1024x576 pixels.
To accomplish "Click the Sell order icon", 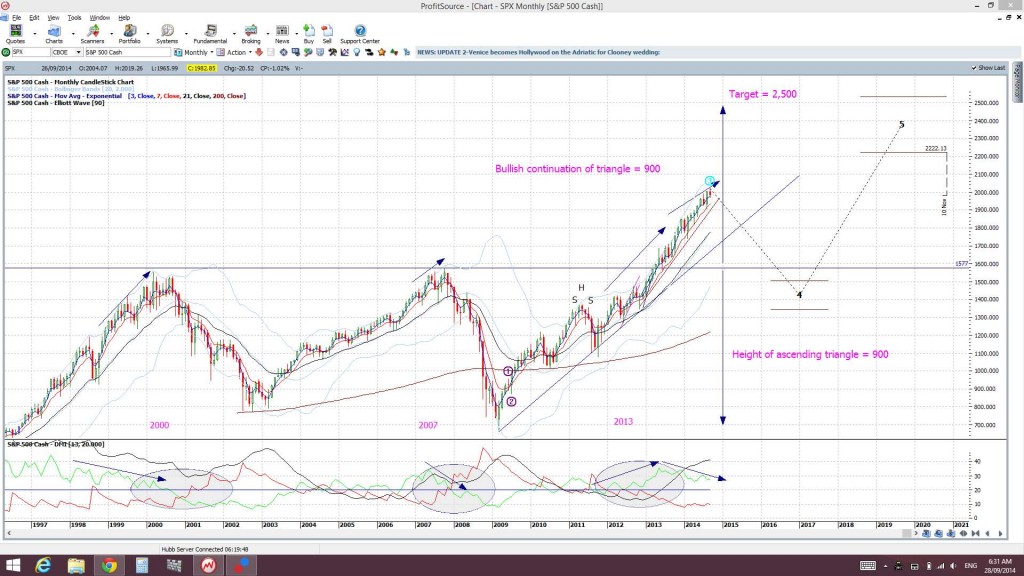I will (327, 34).
